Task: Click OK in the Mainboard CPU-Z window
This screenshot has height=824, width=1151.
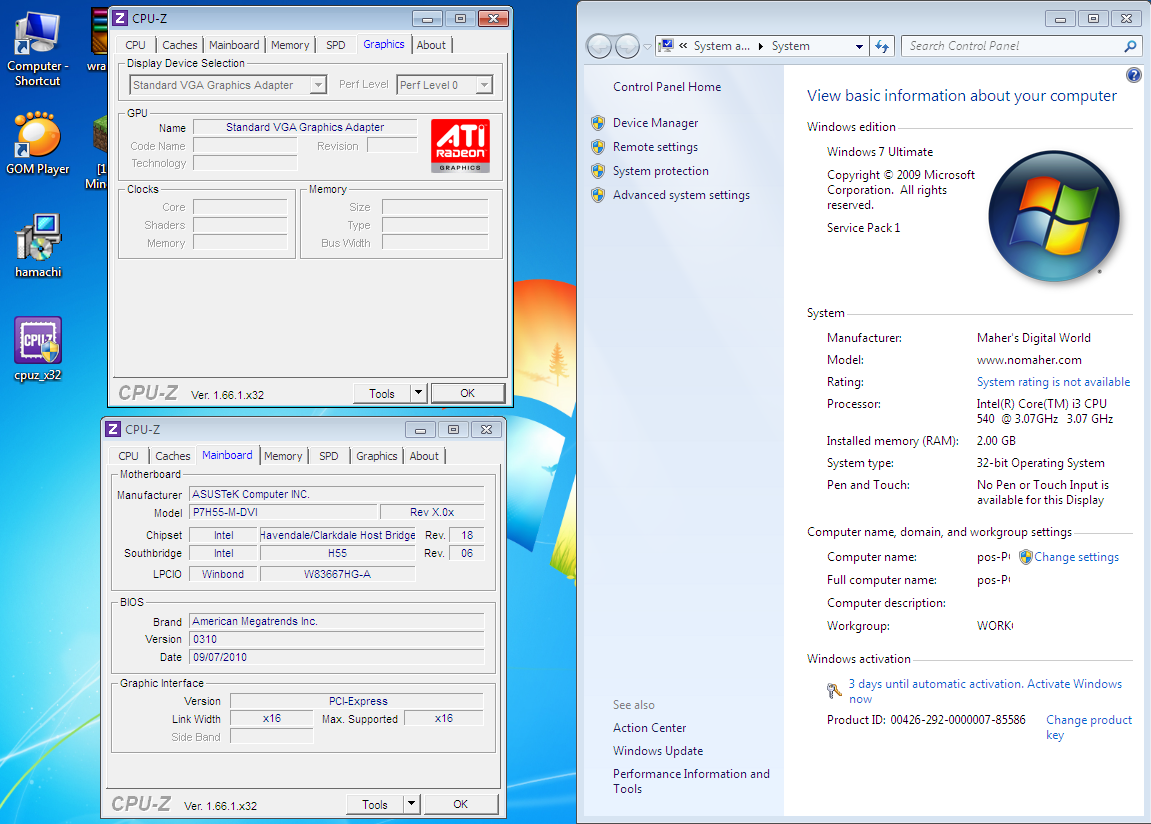Action: [461, 804]
